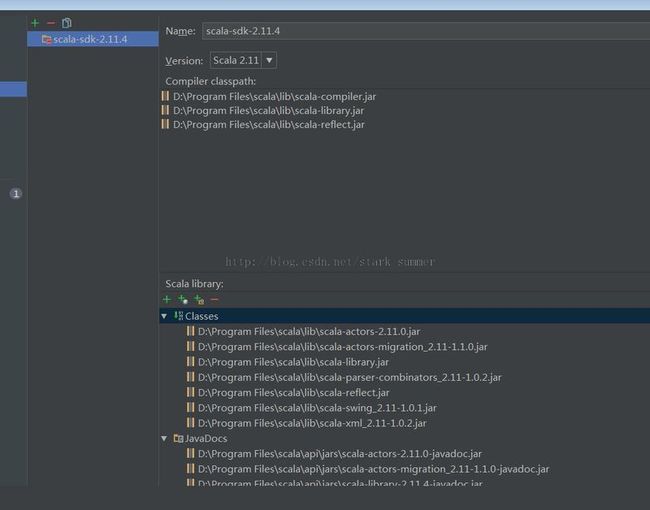Select scala-compiler.jar in the Compiler classpath
This screenshot has width=650, height=510.
click(x=274, y=97)
